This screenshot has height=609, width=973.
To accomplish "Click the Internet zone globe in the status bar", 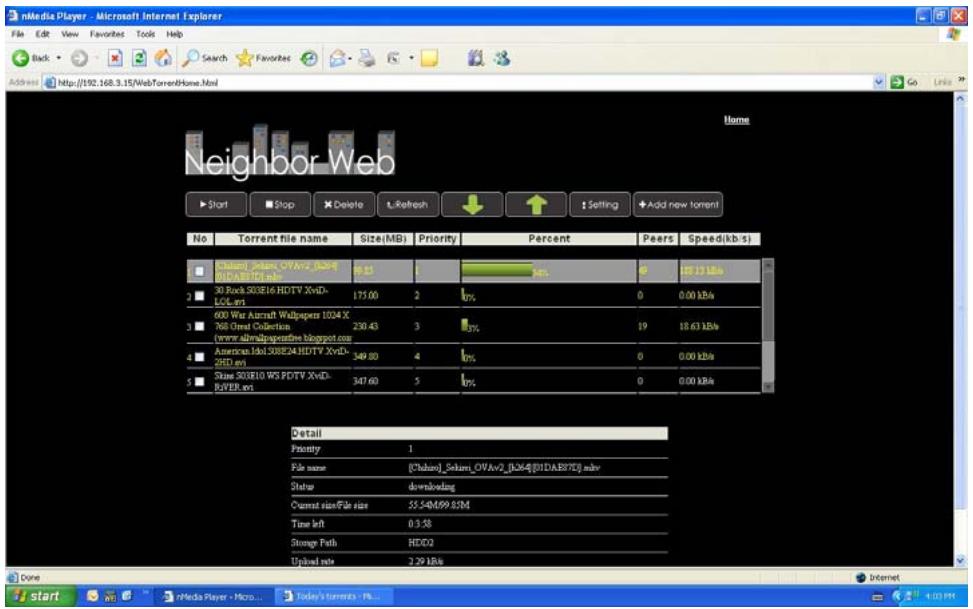I will (860, 577).
